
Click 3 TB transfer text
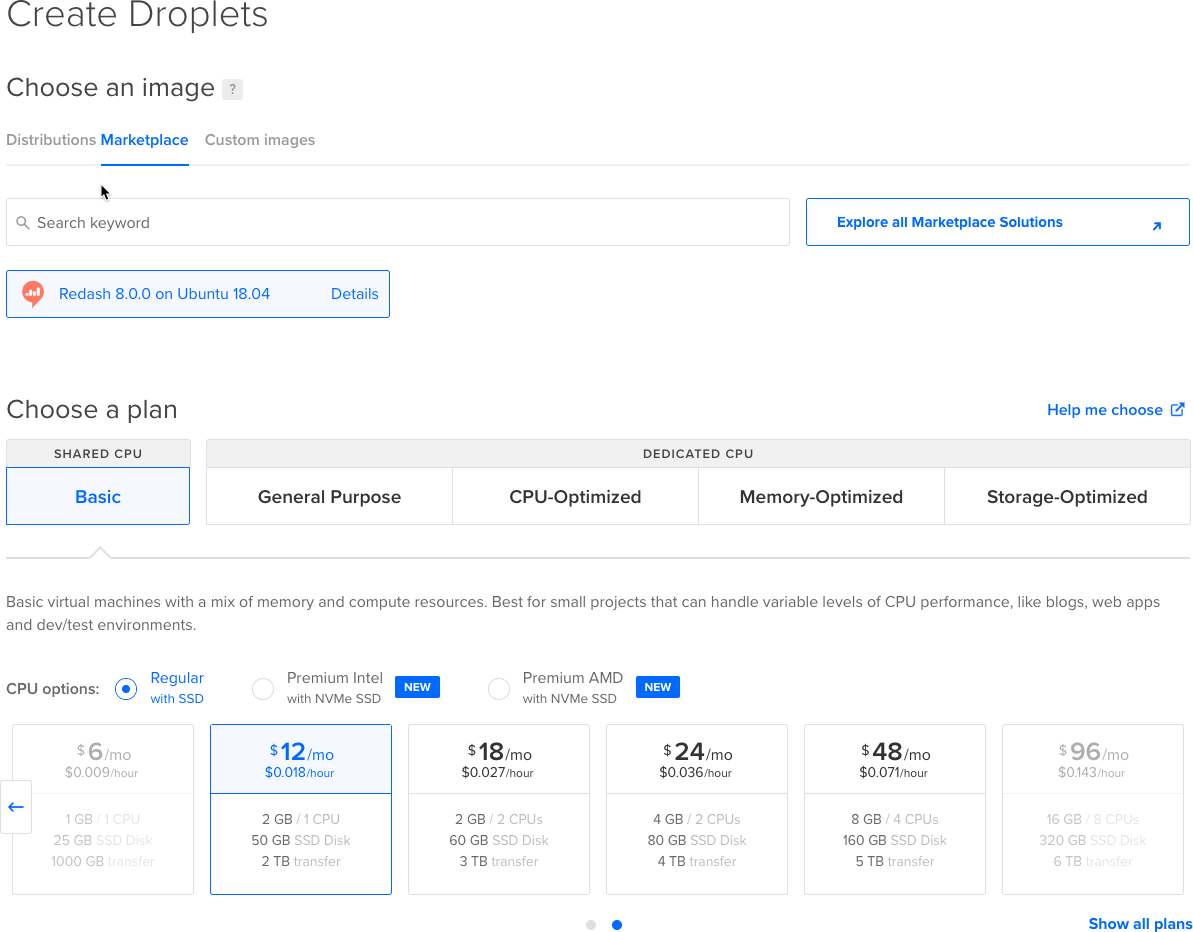pyautogui.click(x=499, y=861)
